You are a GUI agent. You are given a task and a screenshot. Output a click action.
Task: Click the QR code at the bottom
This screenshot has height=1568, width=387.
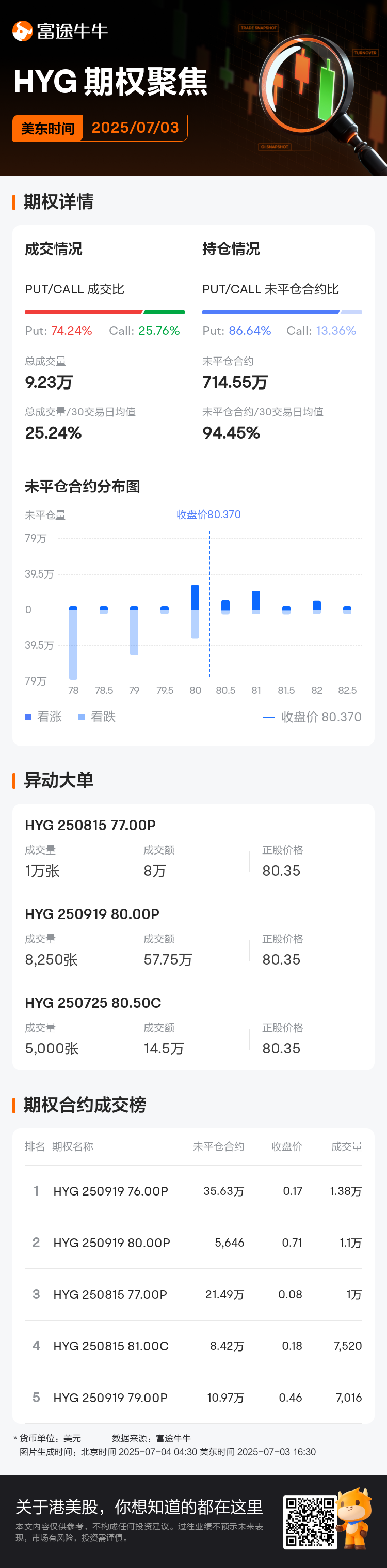tap(310, 1523)
